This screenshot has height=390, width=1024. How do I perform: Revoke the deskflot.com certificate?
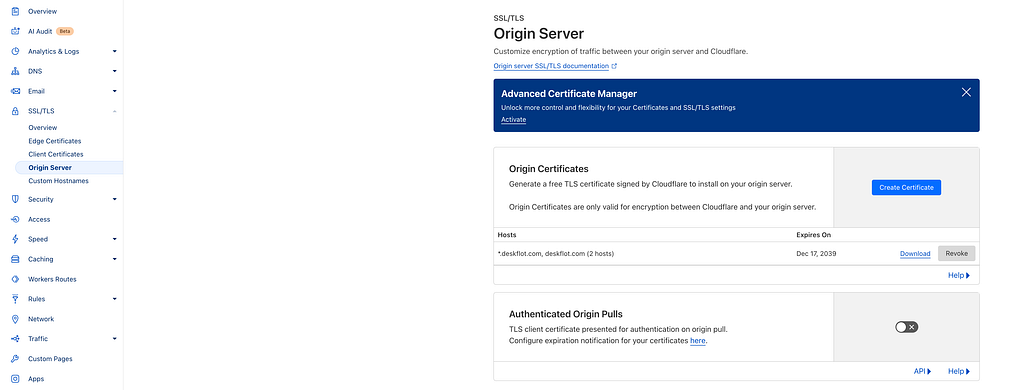click(957, 253)
